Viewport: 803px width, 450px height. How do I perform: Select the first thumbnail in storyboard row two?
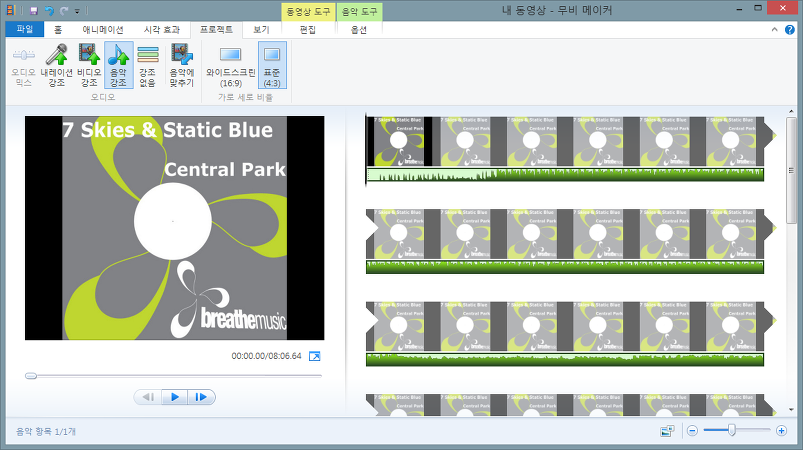coord(399,233)
